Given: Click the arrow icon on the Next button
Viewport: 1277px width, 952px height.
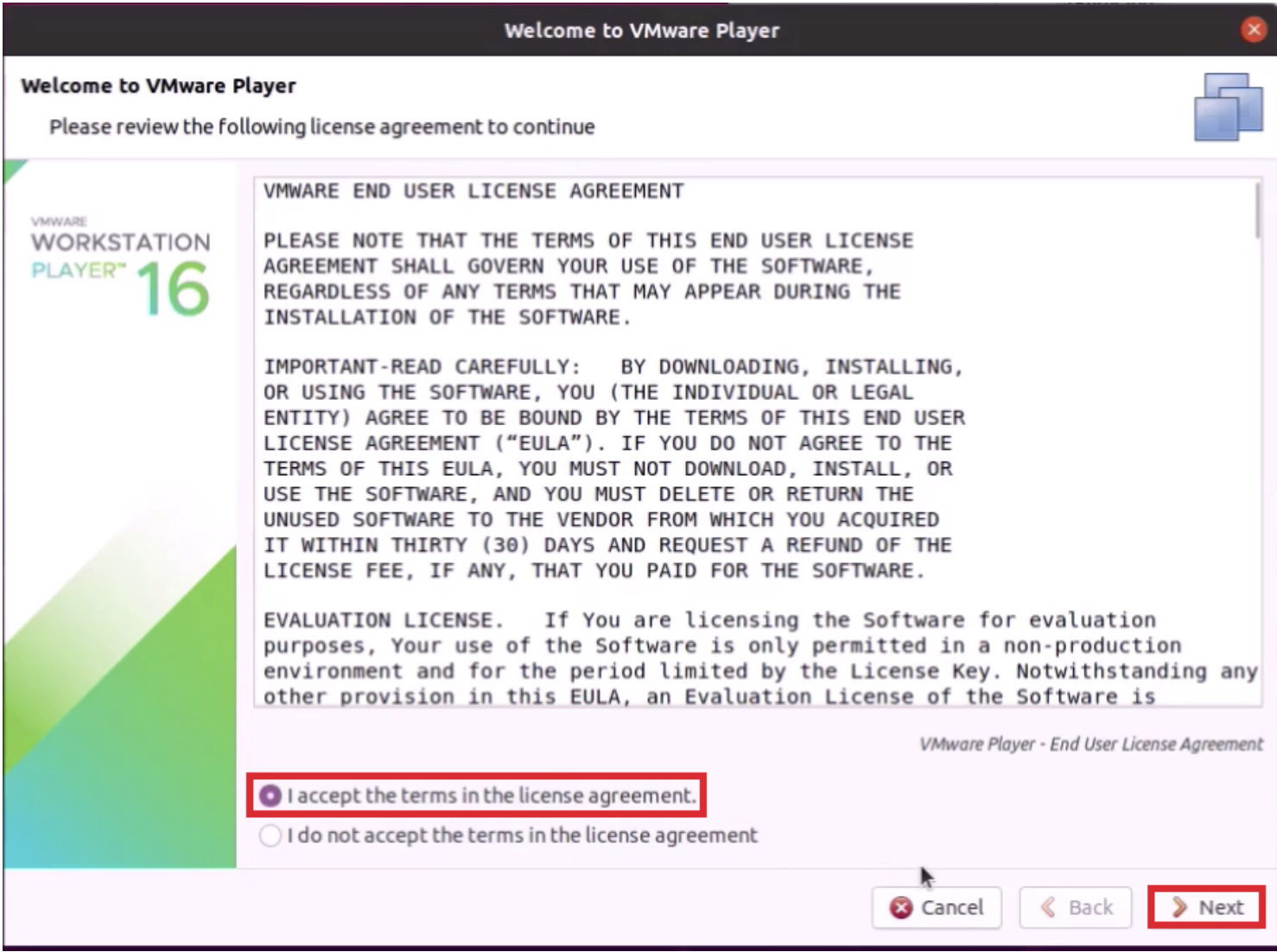Looking at the screenshot, I should pyautogui.click(x=1179, y=907).
